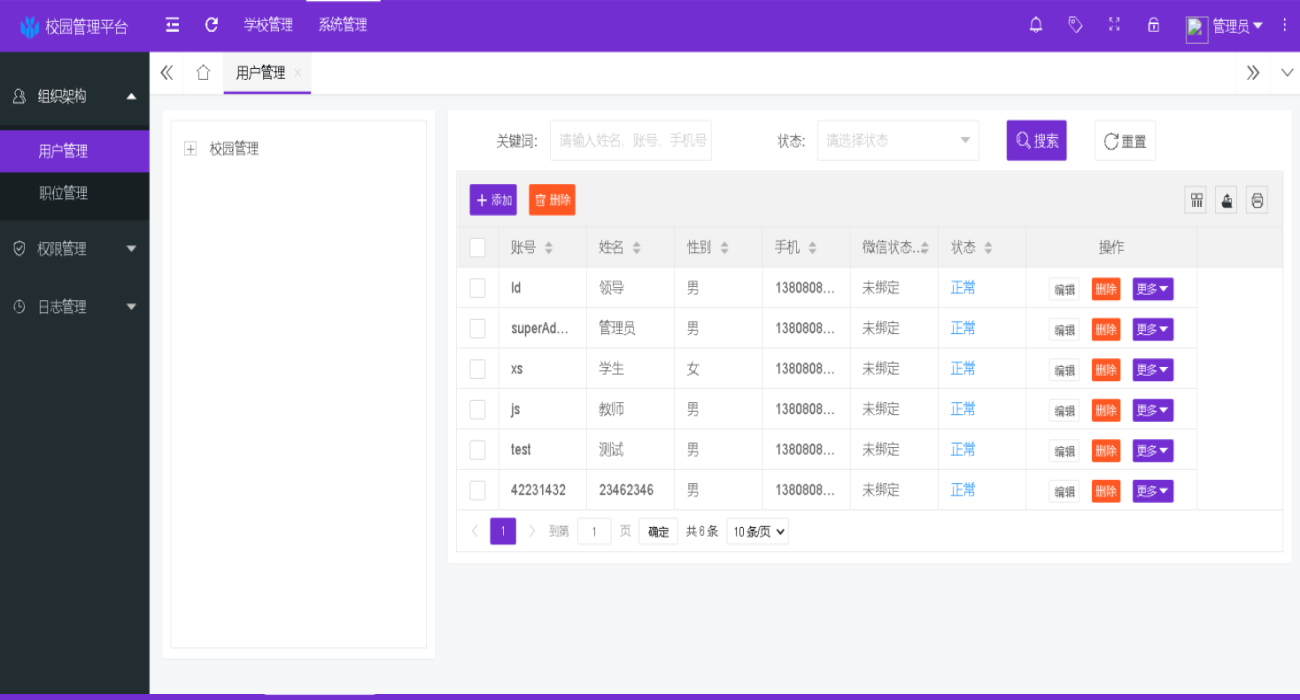Switch to the 学校管理 menu
This screenshot has height=700, width=1300.
[x=268, y=24]
